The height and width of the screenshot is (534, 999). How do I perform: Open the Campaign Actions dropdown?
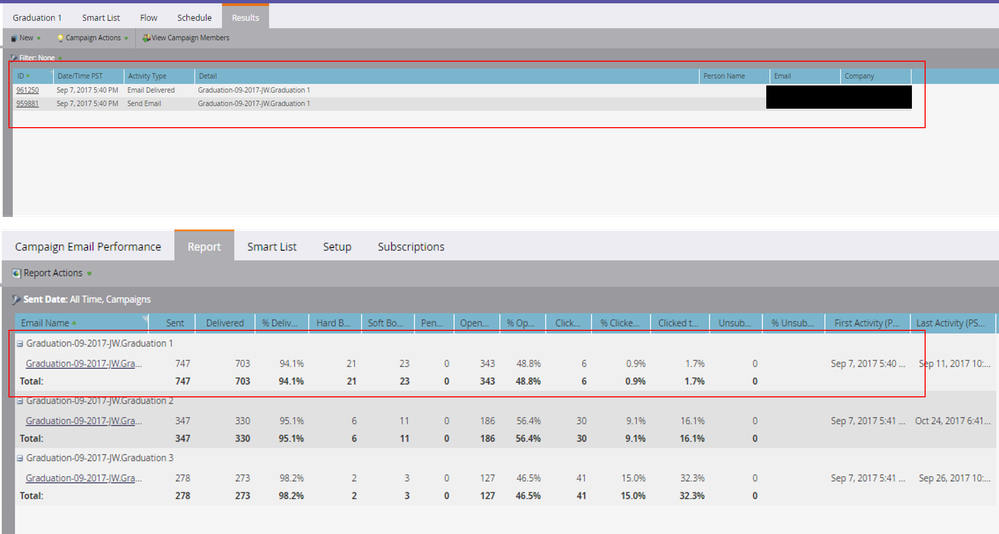coord(95,38)
